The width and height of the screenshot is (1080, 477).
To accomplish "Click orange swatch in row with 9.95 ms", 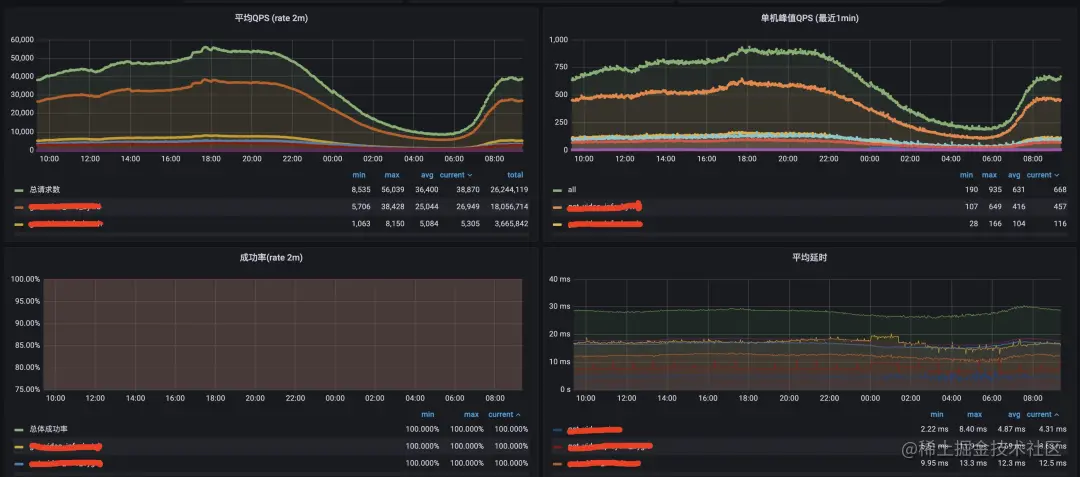I will pyautogui.click(x=557, y=463).
